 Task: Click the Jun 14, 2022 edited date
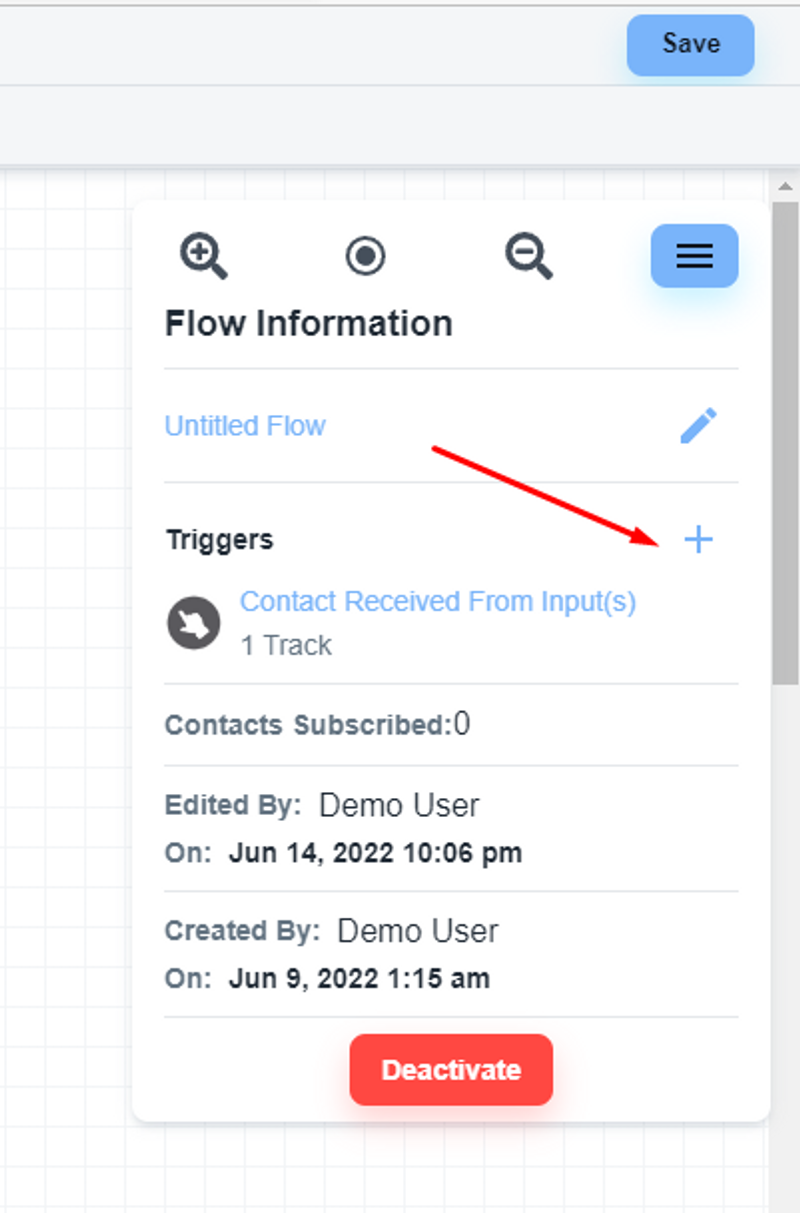click(375, 854)
